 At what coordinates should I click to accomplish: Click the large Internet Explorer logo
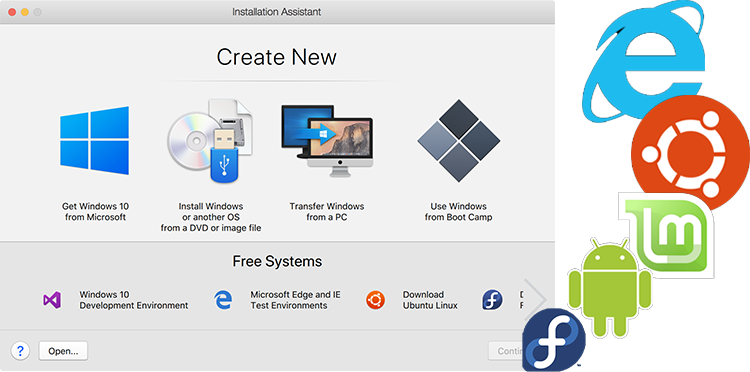(644, 61)
